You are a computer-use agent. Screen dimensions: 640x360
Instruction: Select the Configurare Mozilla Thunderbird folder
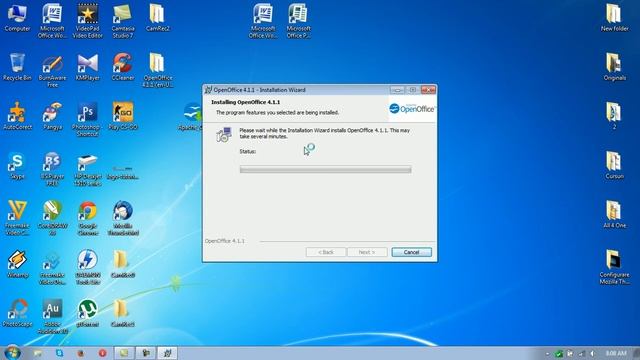click(614, 267)
